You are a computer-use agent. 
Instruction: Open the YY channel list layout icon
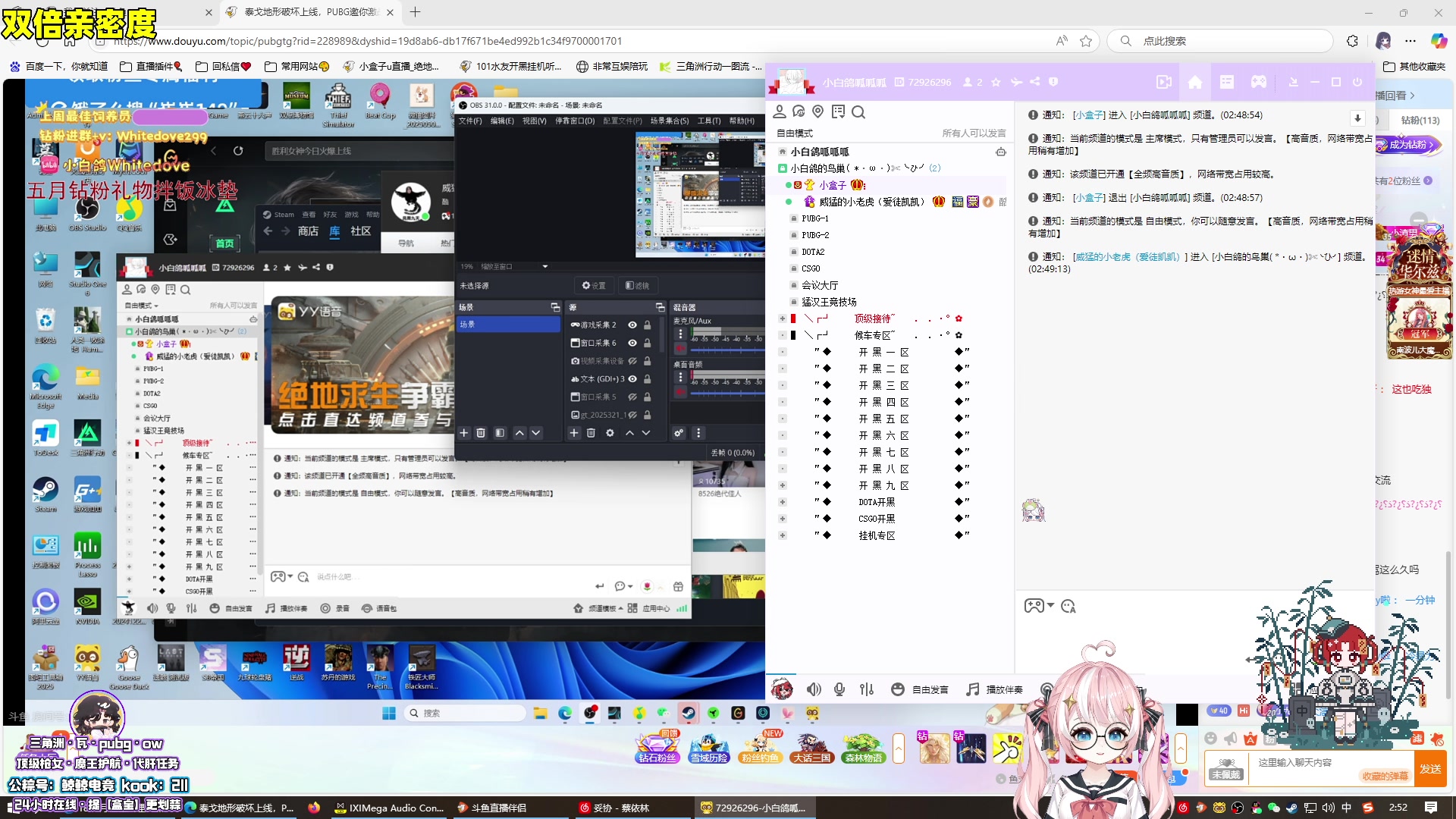point(1227,82)
